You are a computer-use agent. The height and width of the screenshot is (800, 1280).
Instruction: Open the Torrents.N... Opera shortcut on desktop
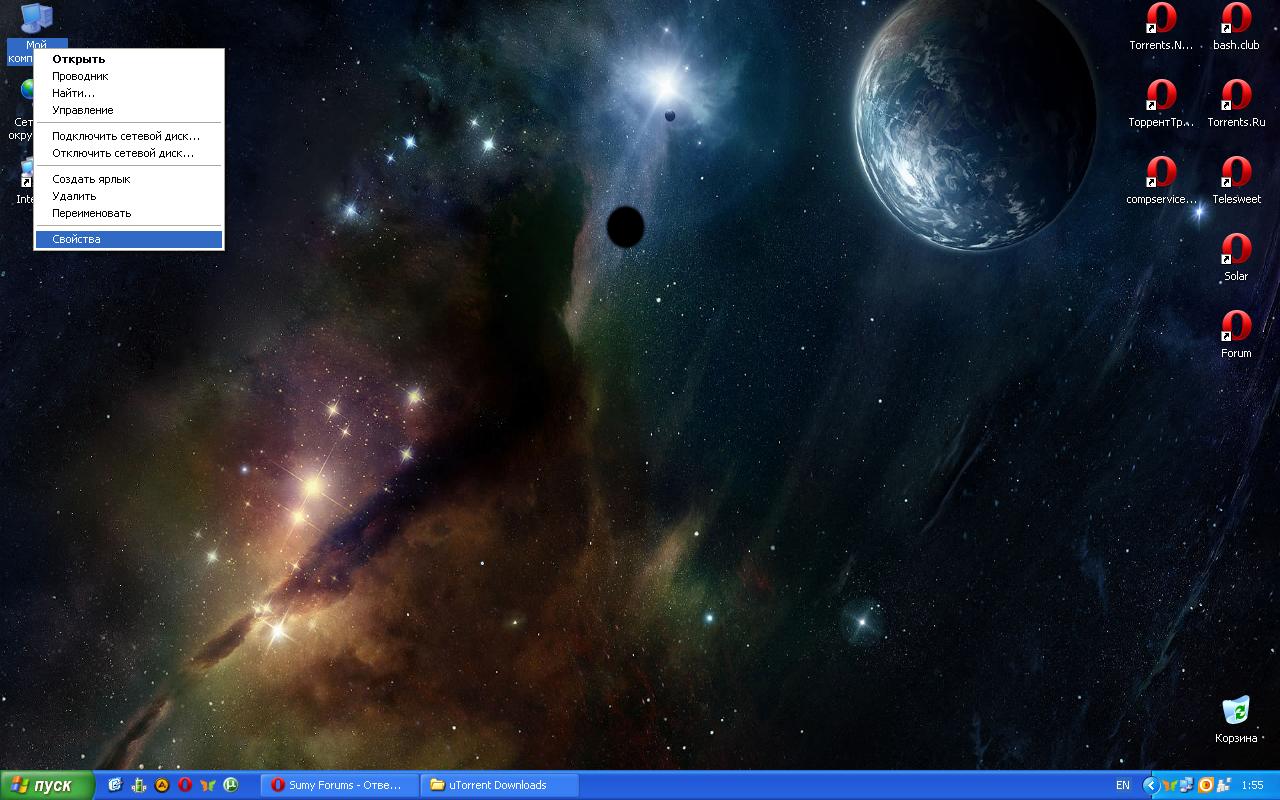coord(1161,21)
